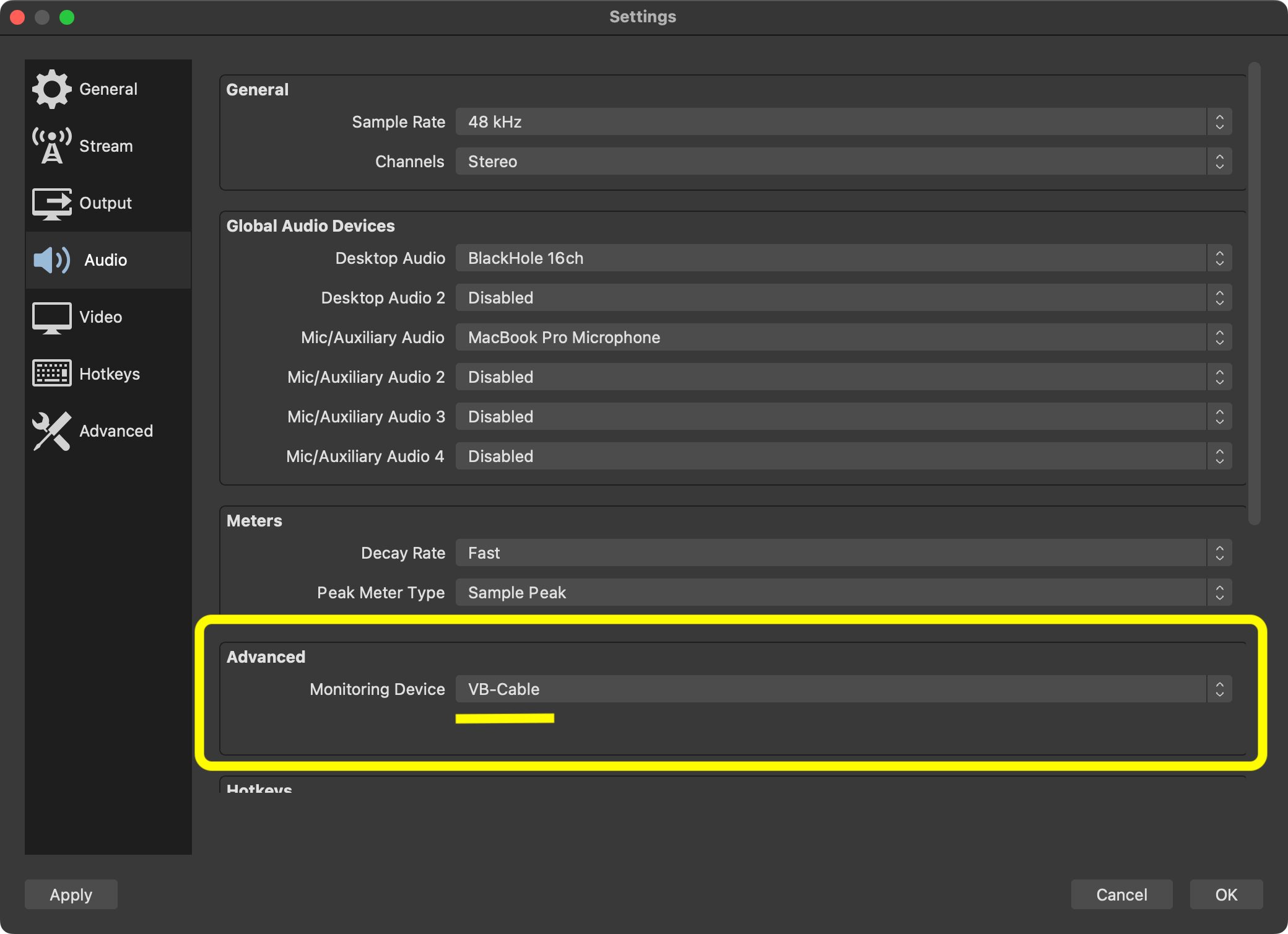Viewport: 1288px width, 934px height.
Task: Select the Hotkeys keyboard icon
Action: [x=52, y=373]
